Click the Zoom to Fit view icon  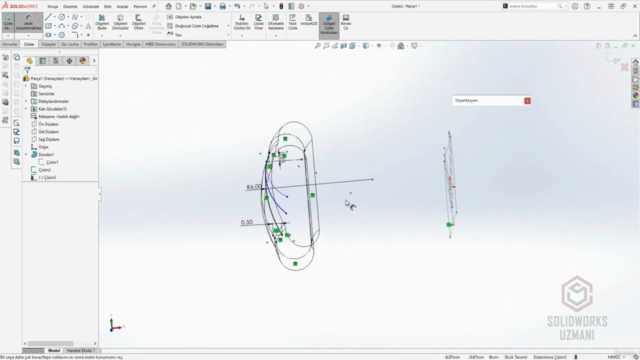tap(317, 46)
